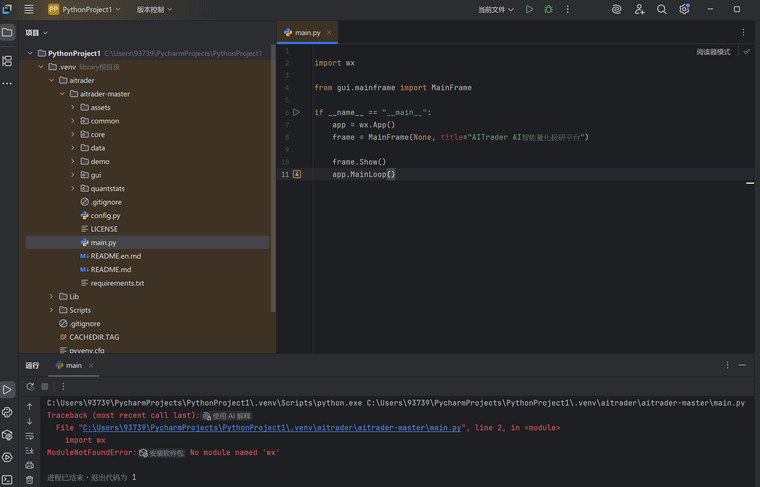This screenshot has width=760, height=487.
Task: Open the PythonProject1 project dropdown
Action: coord(84,9)
